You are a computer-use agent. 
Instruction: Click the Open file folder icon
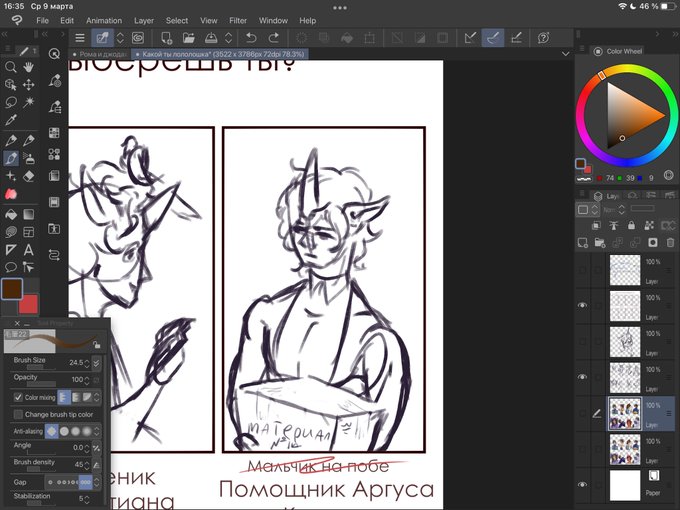(189, 38)
